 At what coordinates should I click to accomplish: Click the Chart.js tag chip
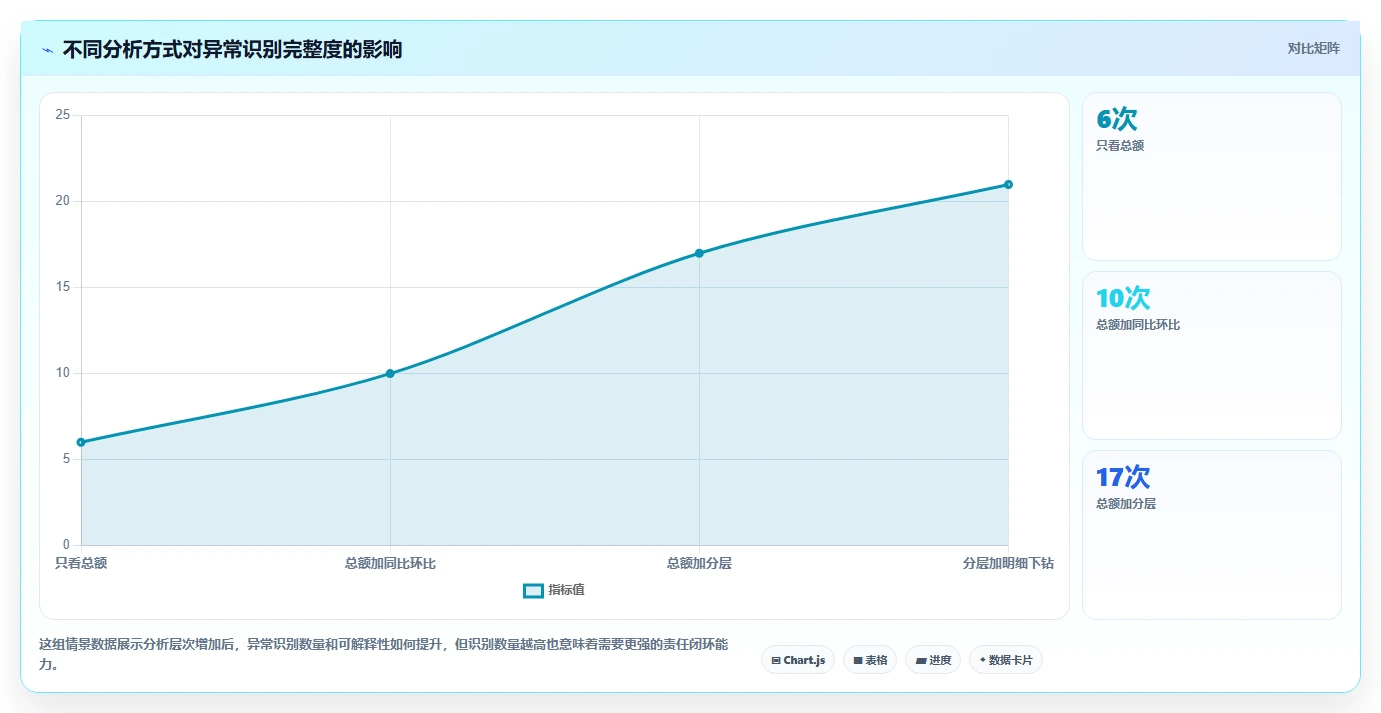[x=798, y=660]
